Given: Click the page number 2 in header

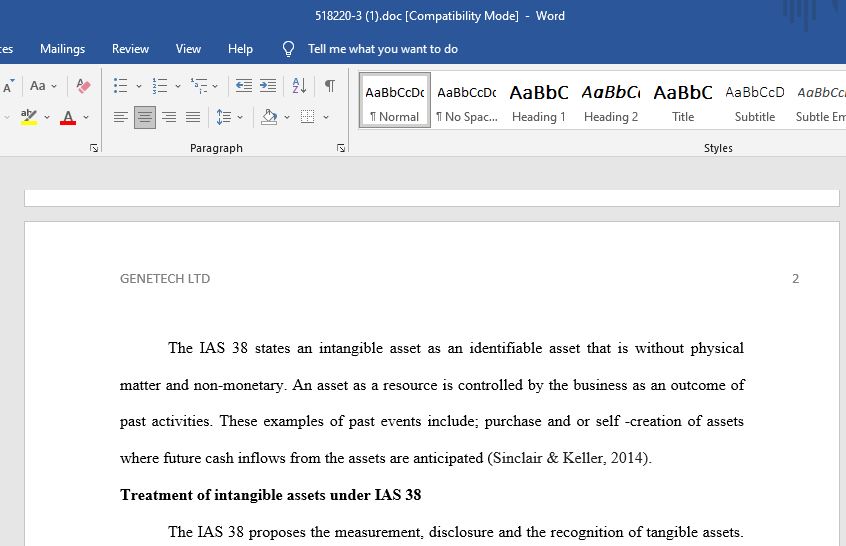Looking at the screenshot, I should click(x=795, y=278).
